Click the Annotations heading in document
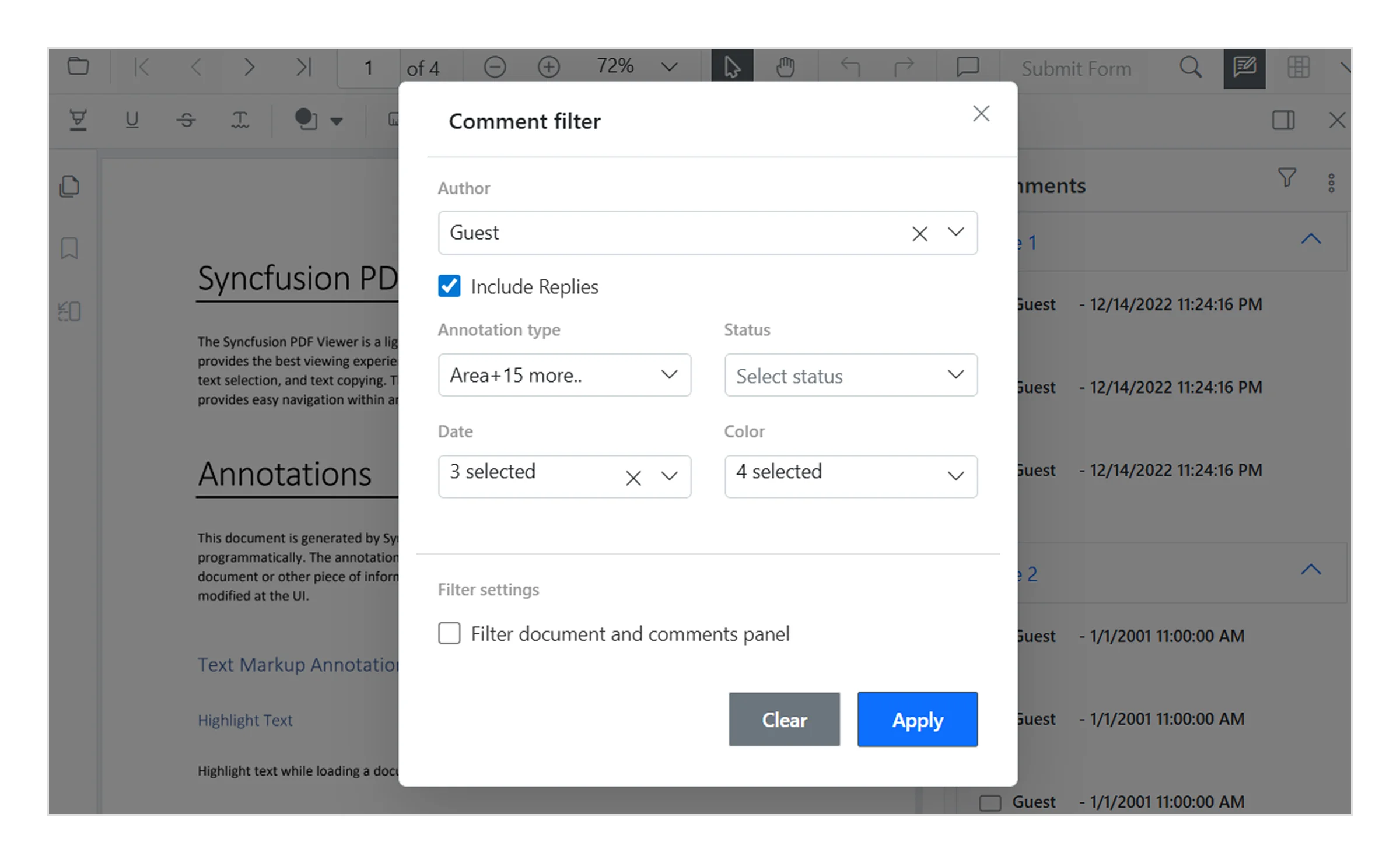Image resolution: width=1400 pixels, height=863 pixels. [285, 473]
